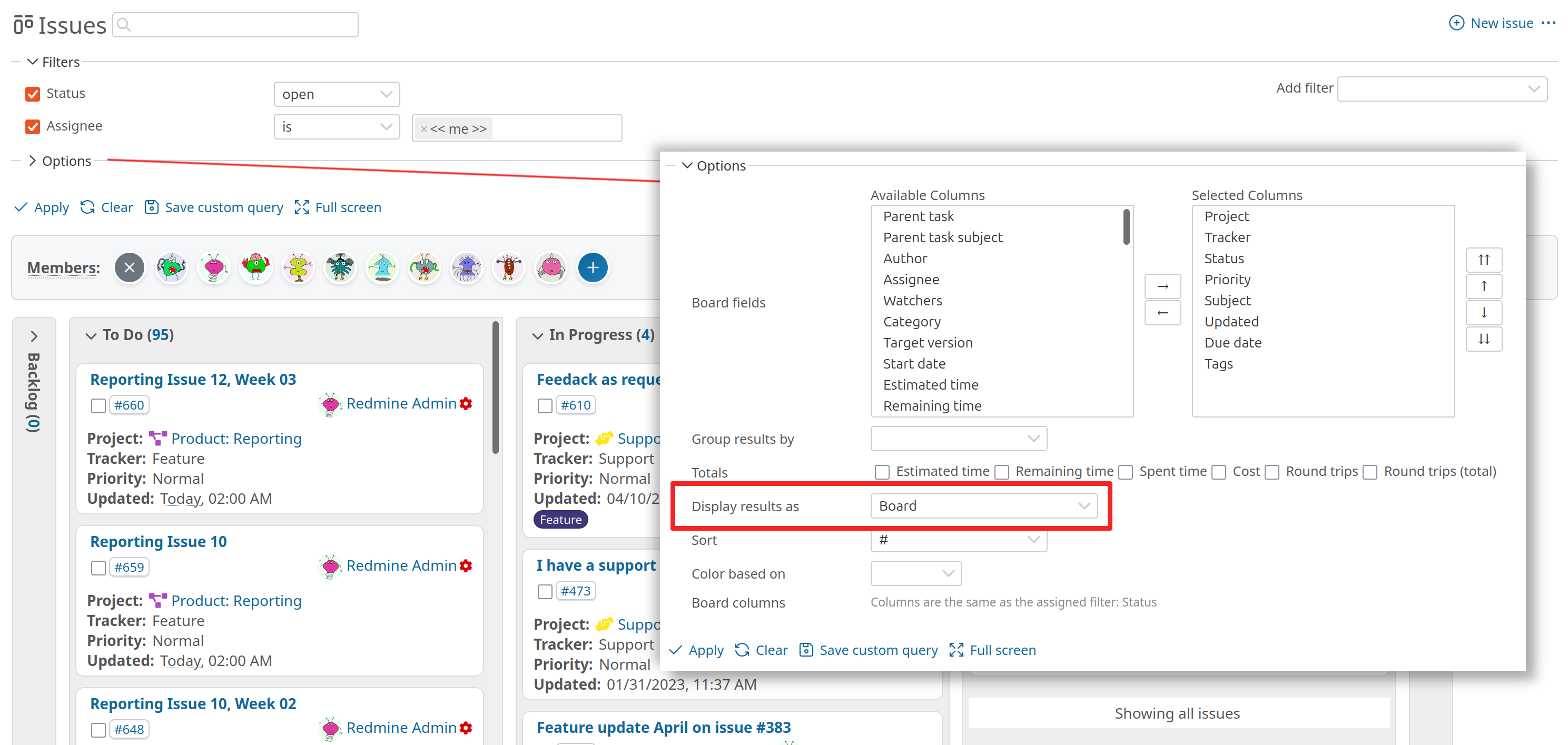Collapse the 'To Do (95)' column
The width and height of the screenshot is (1568, 745).
[91, 335]
